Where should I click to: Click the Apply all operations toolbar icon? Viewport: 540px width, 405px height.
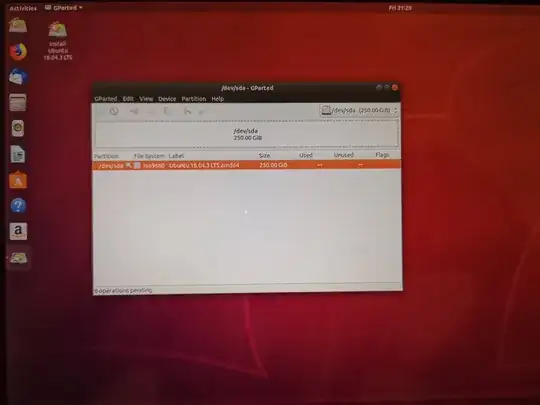[202, 111]
